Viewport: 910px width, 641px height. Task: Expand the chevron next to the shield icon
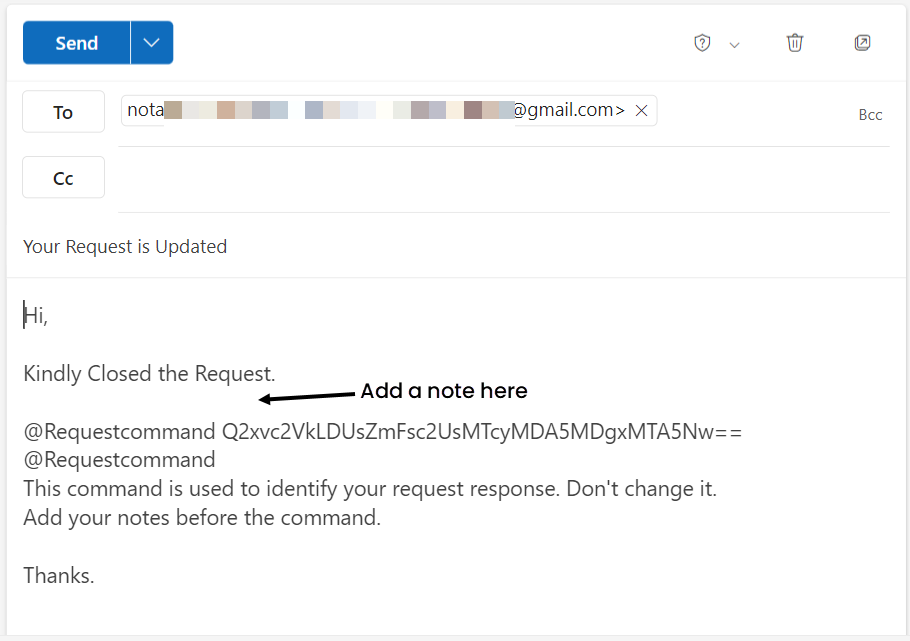click(x=734, y=44)
